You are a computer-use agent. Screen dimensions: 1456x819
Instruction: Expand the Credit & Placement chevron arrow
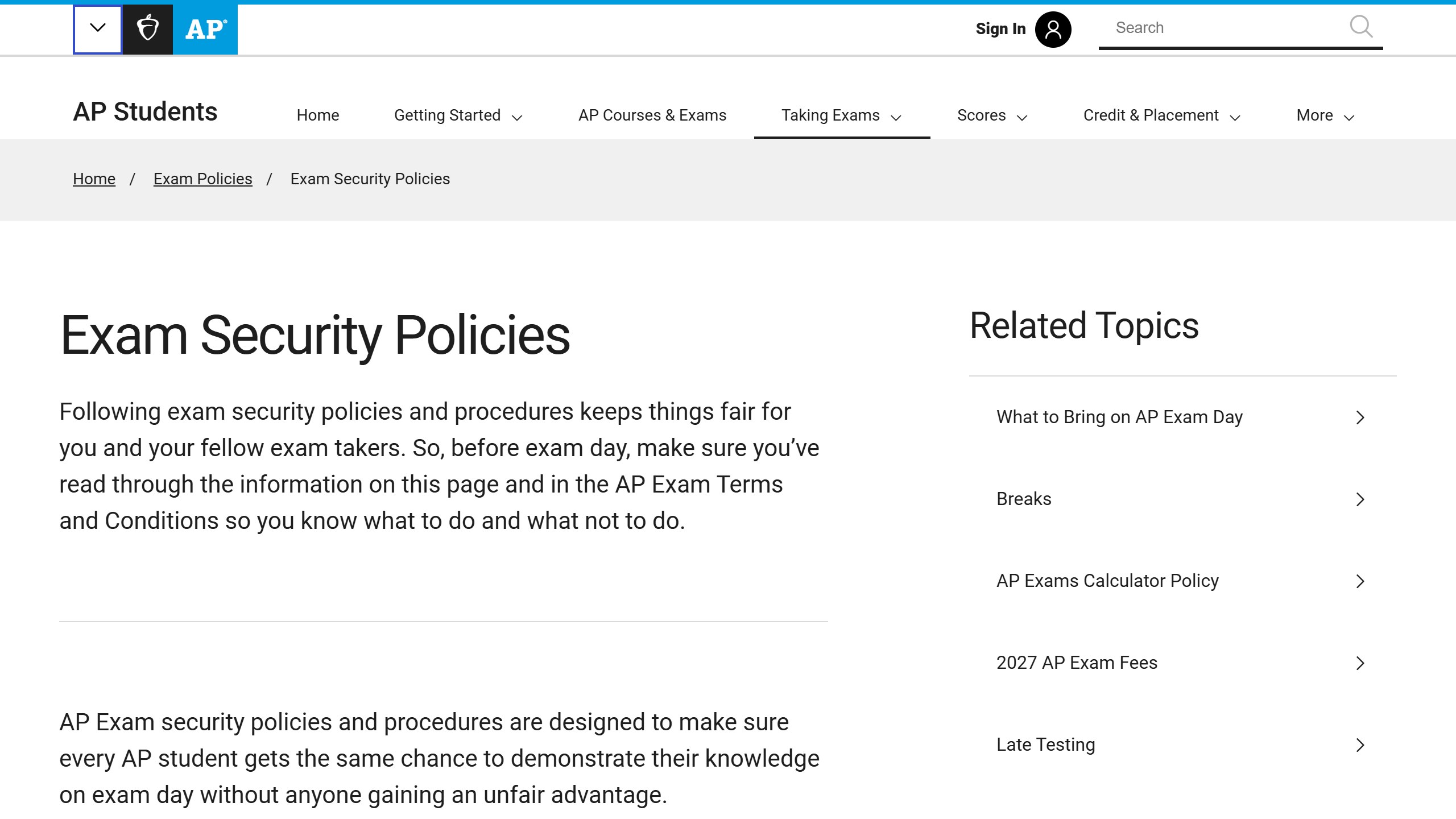coord(1235,118)
